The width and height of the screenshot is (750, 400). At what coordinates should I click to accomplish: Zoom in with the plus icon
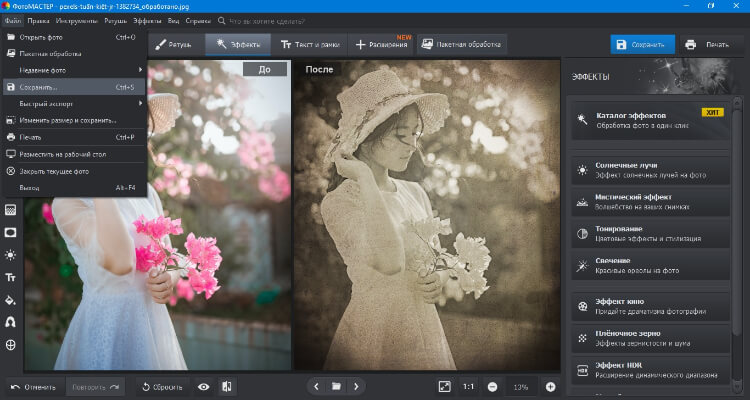point(550,386)
